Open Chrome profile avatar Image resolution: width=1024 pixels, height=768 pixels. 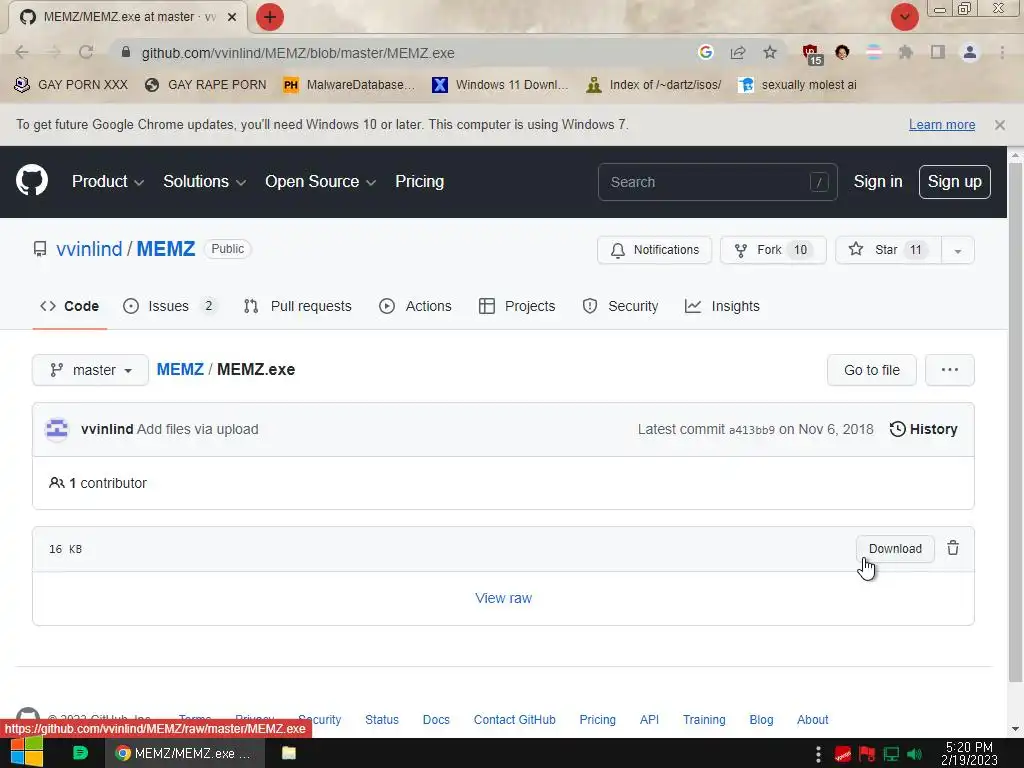[970, 52]
